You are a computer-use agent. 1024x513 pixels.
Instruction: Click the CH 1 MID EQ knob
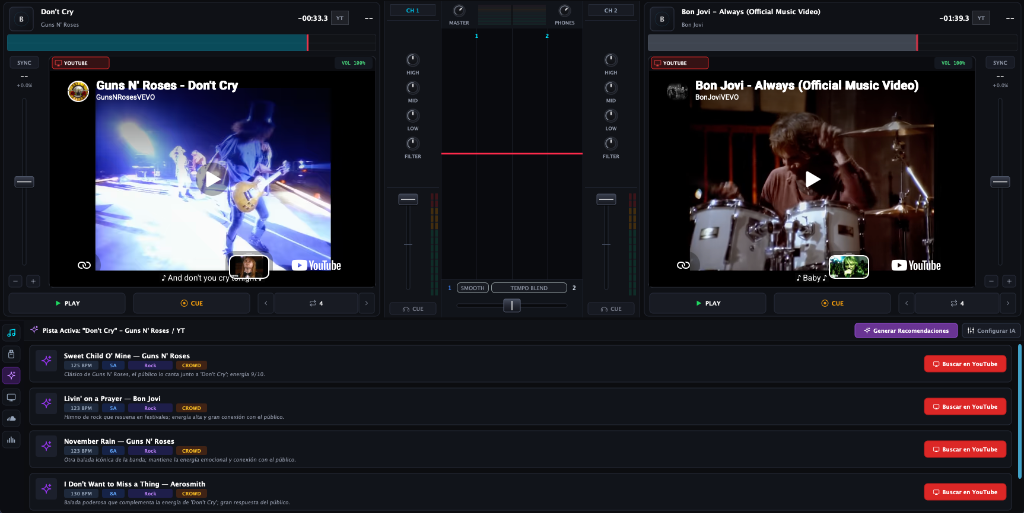point(413,87)
